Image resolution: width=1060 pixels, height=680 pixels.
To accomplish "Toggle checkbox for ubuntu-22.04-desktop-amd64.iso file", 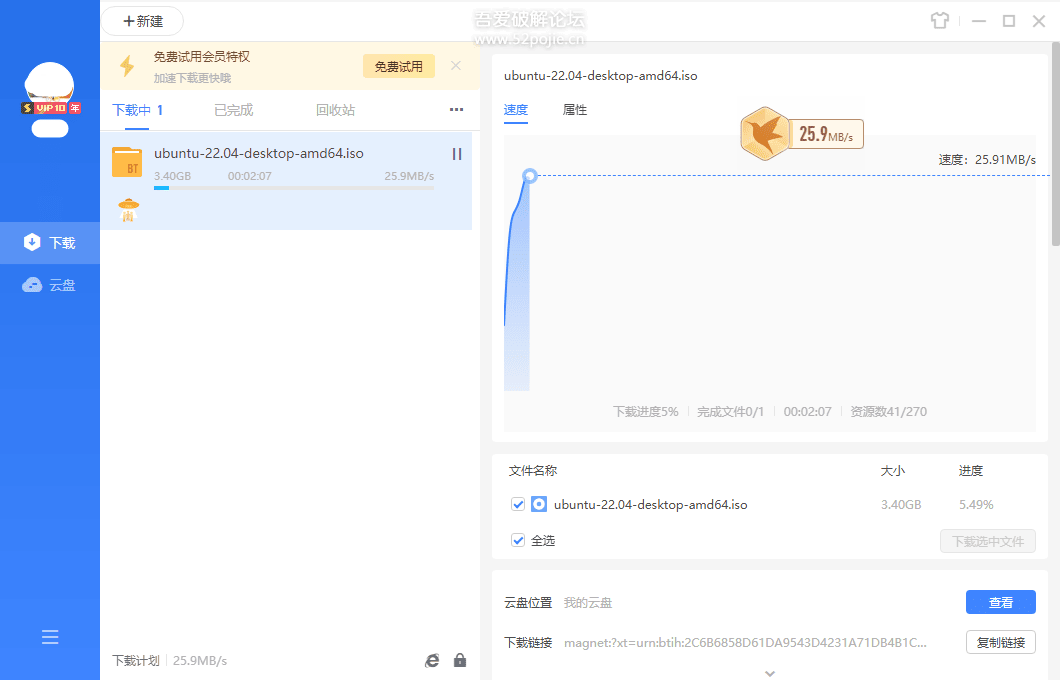I will click(x=518, y=504).
